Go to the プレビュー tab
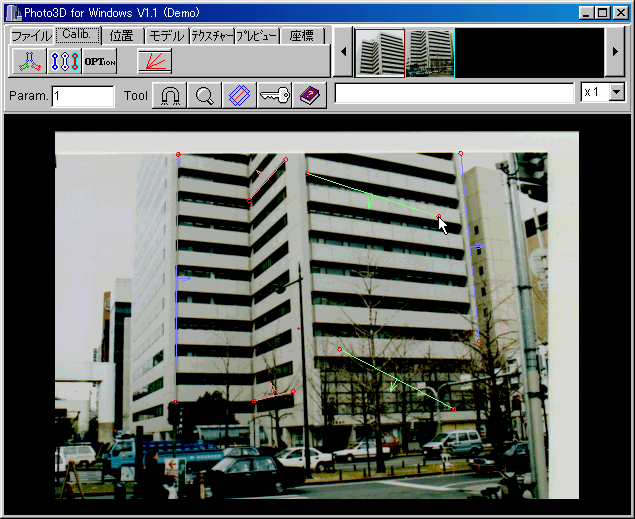Screen dimensions: 635x519 point(257,36)
